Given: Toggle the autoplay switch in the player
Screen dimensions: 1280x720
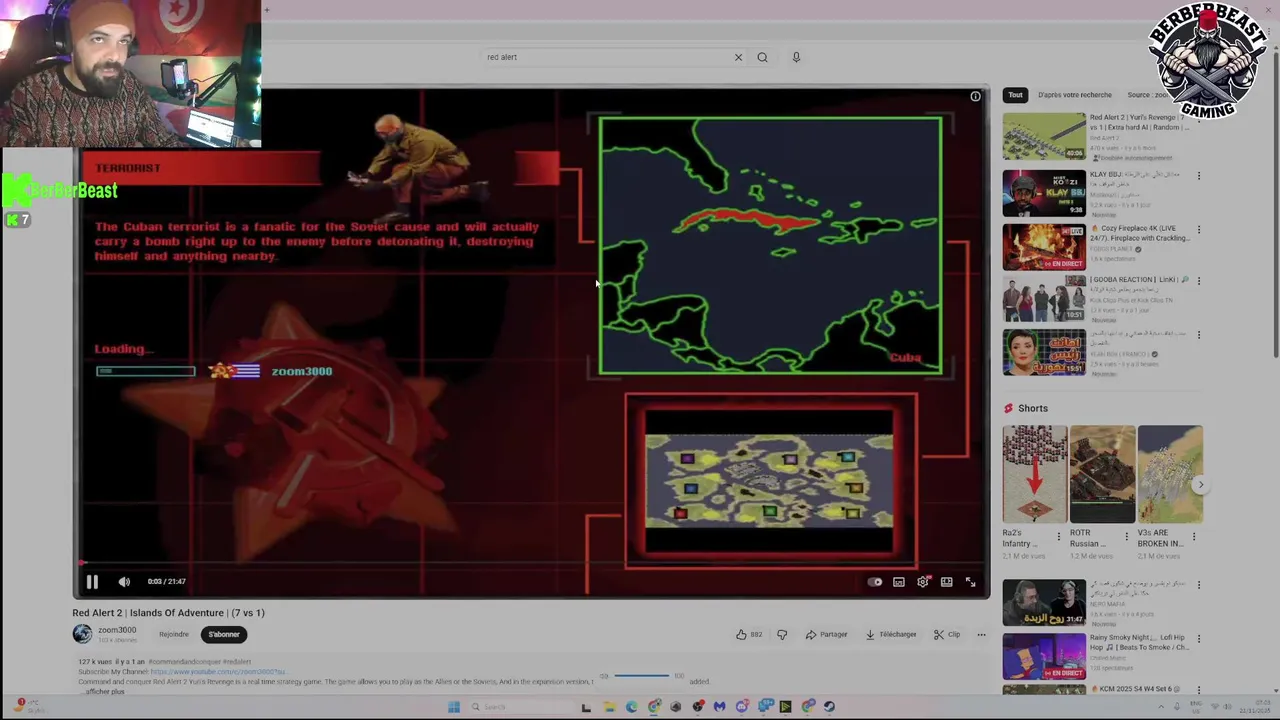Looking at the screenshot, I should pyautogui.click(x=875, y=582).
